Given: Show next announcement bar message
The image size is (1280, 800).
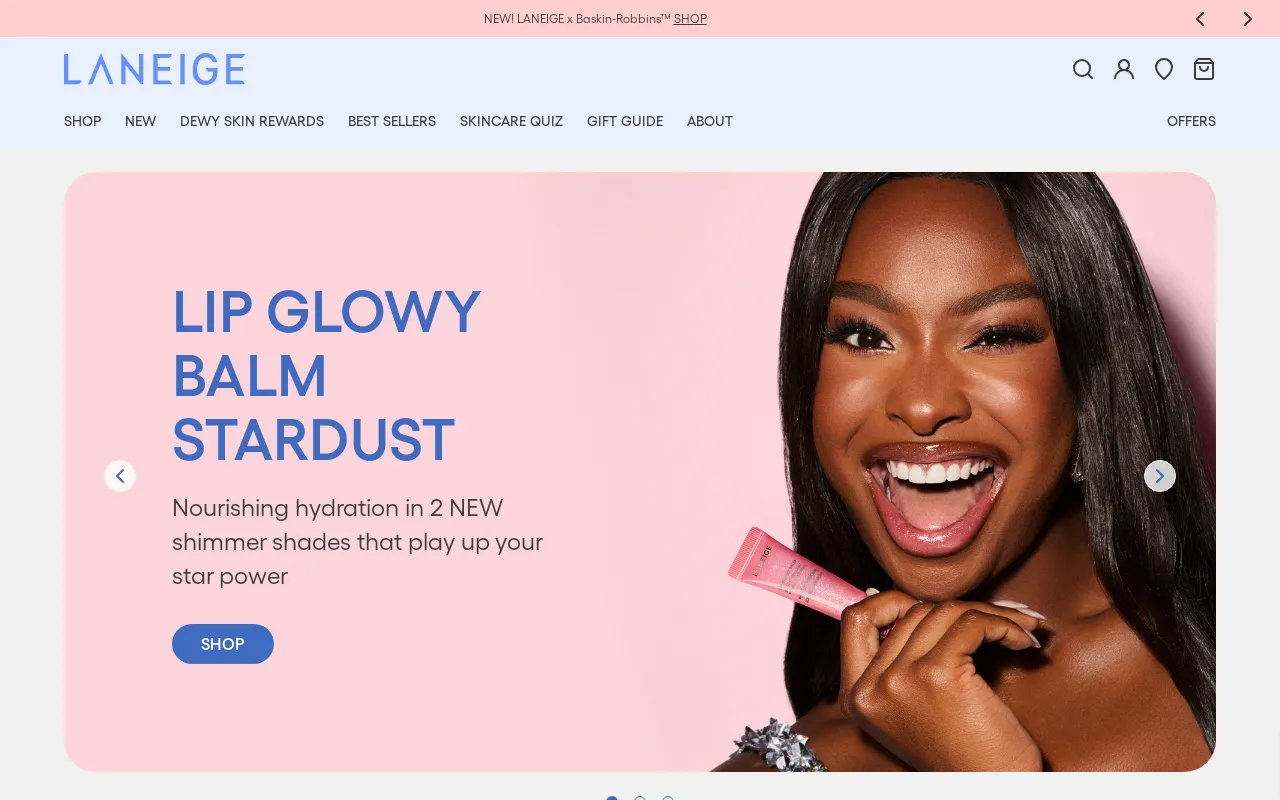Looking at the screenshot, I should pyautogui.click(x=1247, y=19).
